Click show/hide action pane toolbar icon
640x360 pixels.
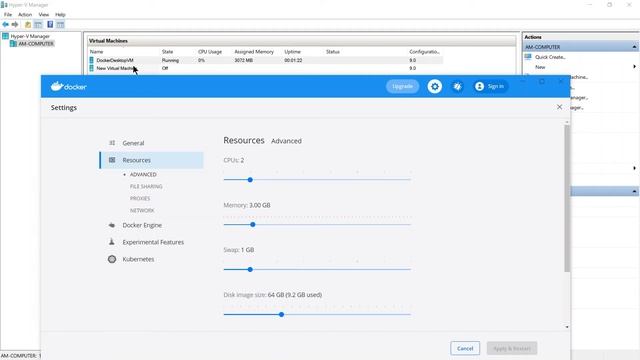click(60, 24)
